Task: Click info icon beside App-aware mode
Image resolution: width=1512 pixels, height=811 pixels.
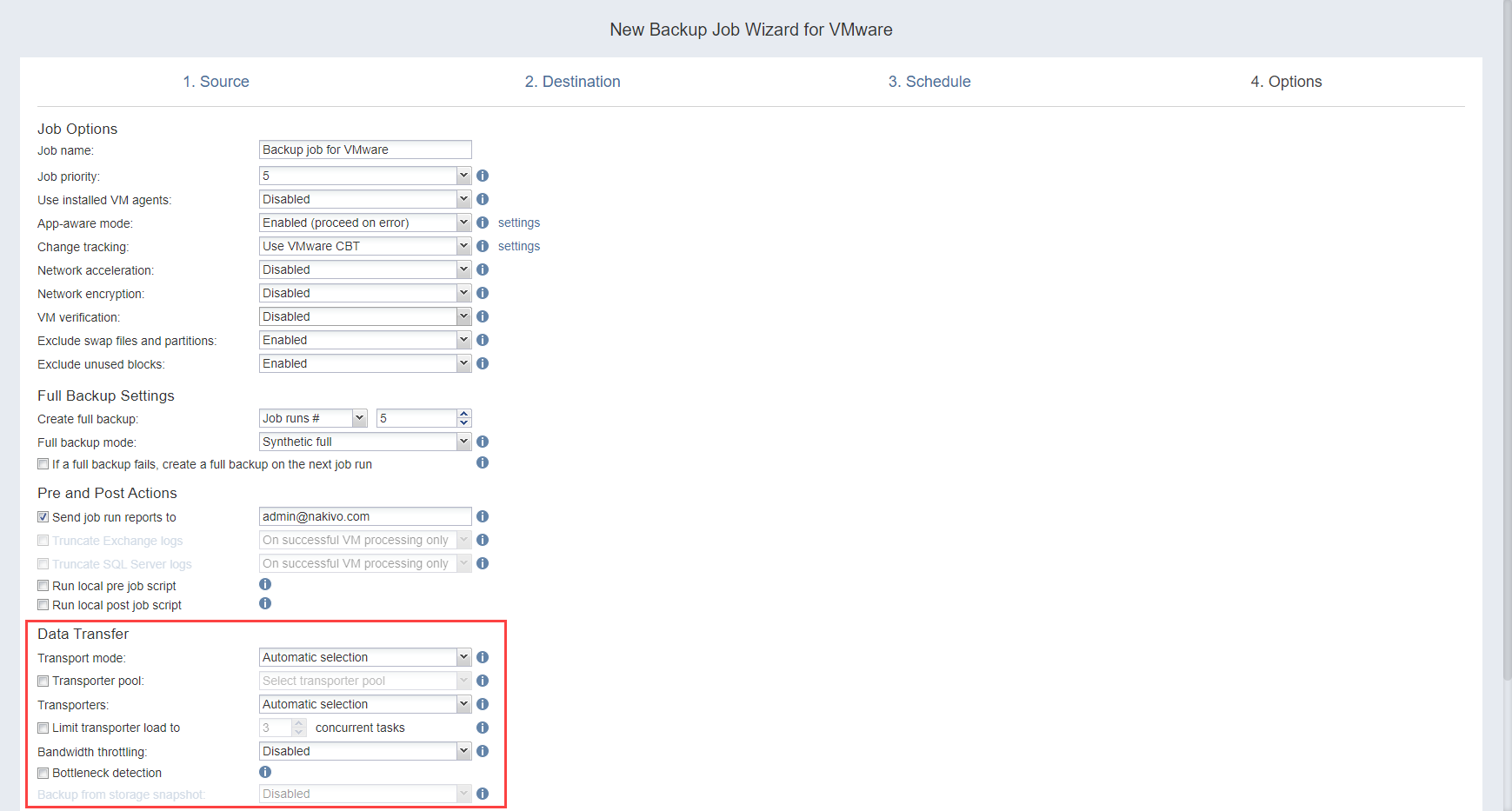Action: pos(483,223)
